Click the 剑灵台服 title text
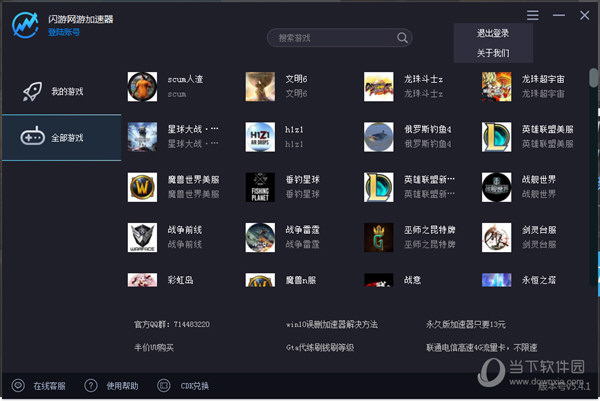 tap(539, 230)
